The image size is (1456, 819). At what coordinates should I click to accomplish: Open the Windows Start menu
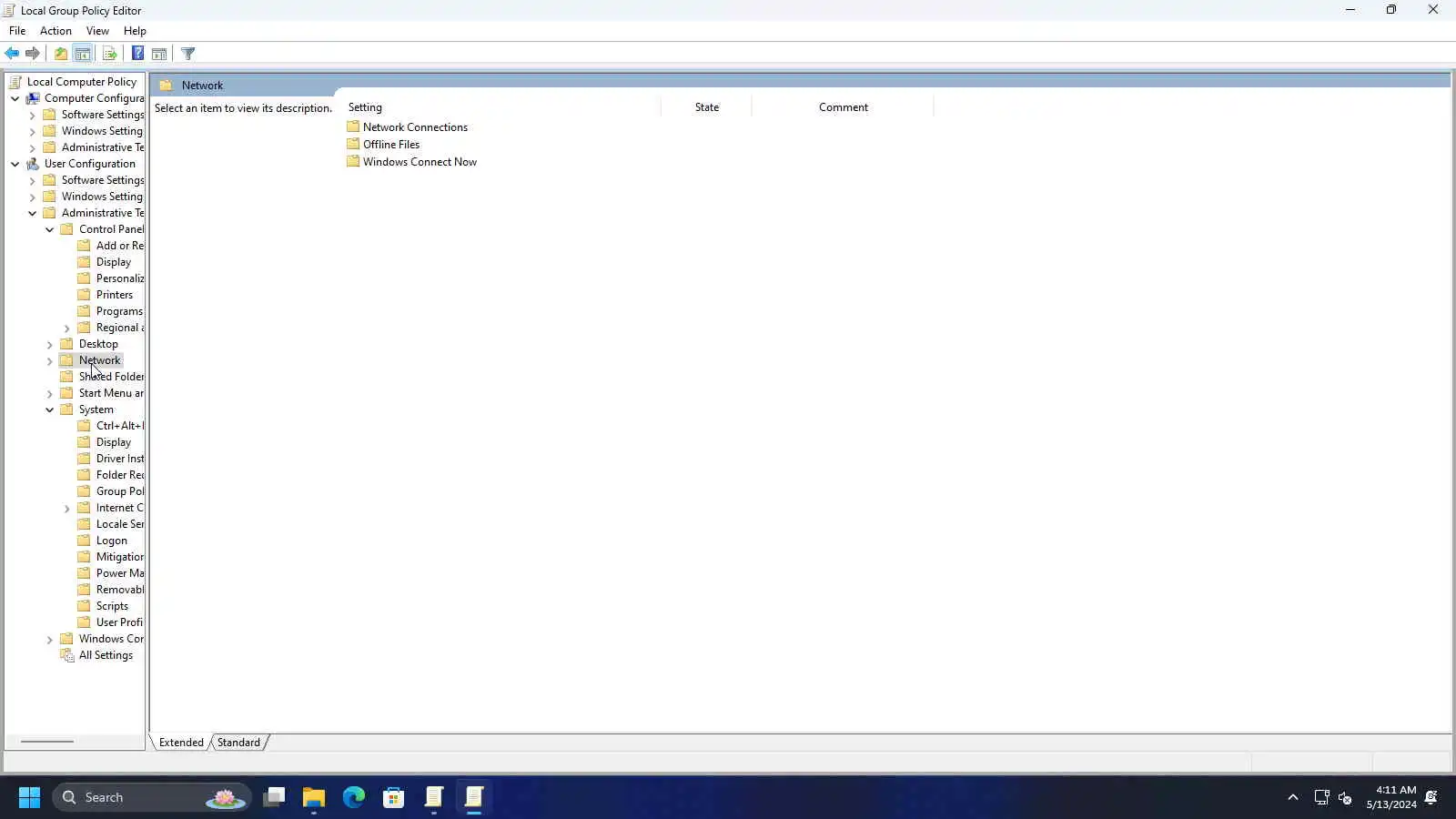tap(29, 797)
